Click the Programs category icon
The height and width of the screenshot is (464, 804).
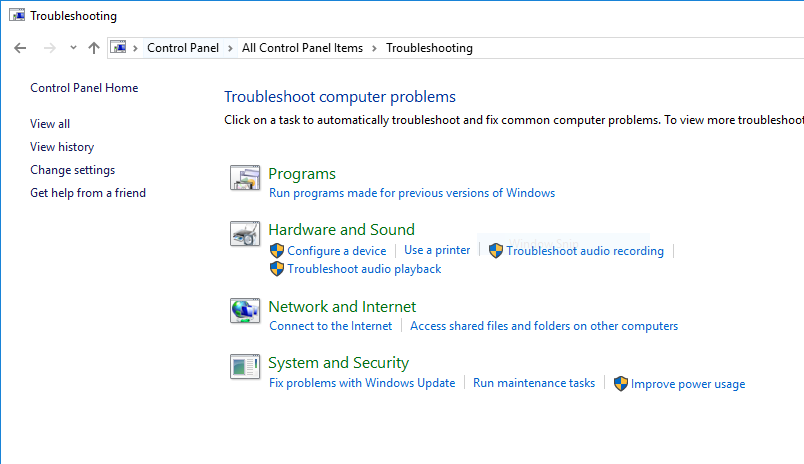pyautogui.click(x=245, y=178)
